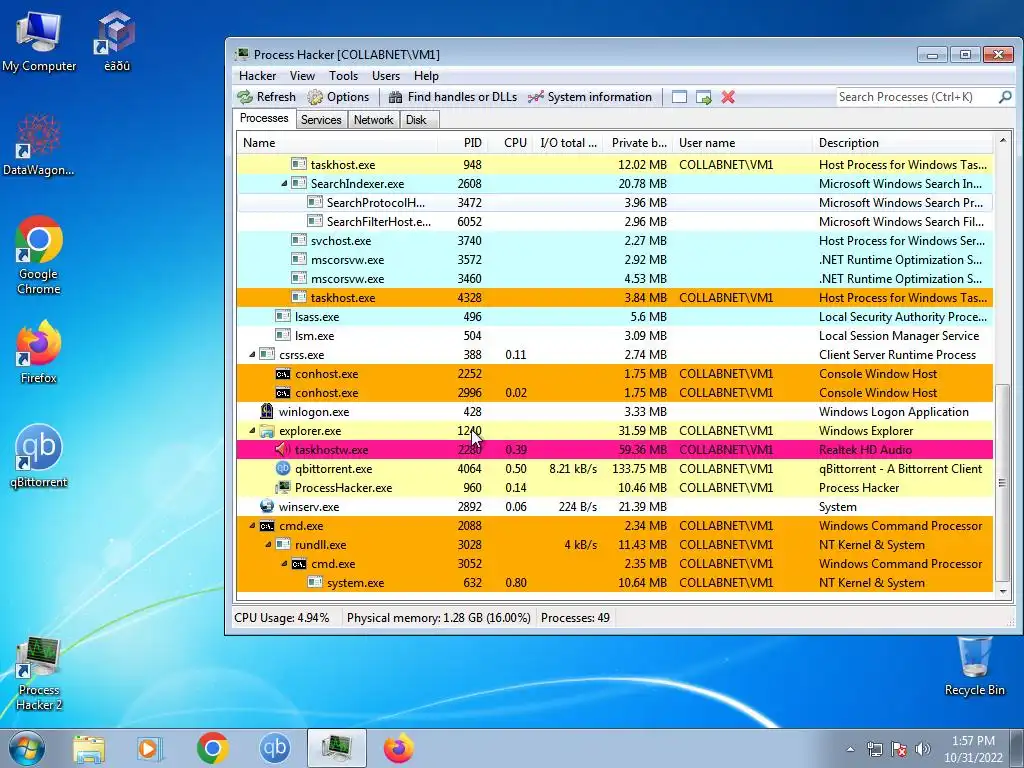Open the Firefox desktop shortcut

39,351
